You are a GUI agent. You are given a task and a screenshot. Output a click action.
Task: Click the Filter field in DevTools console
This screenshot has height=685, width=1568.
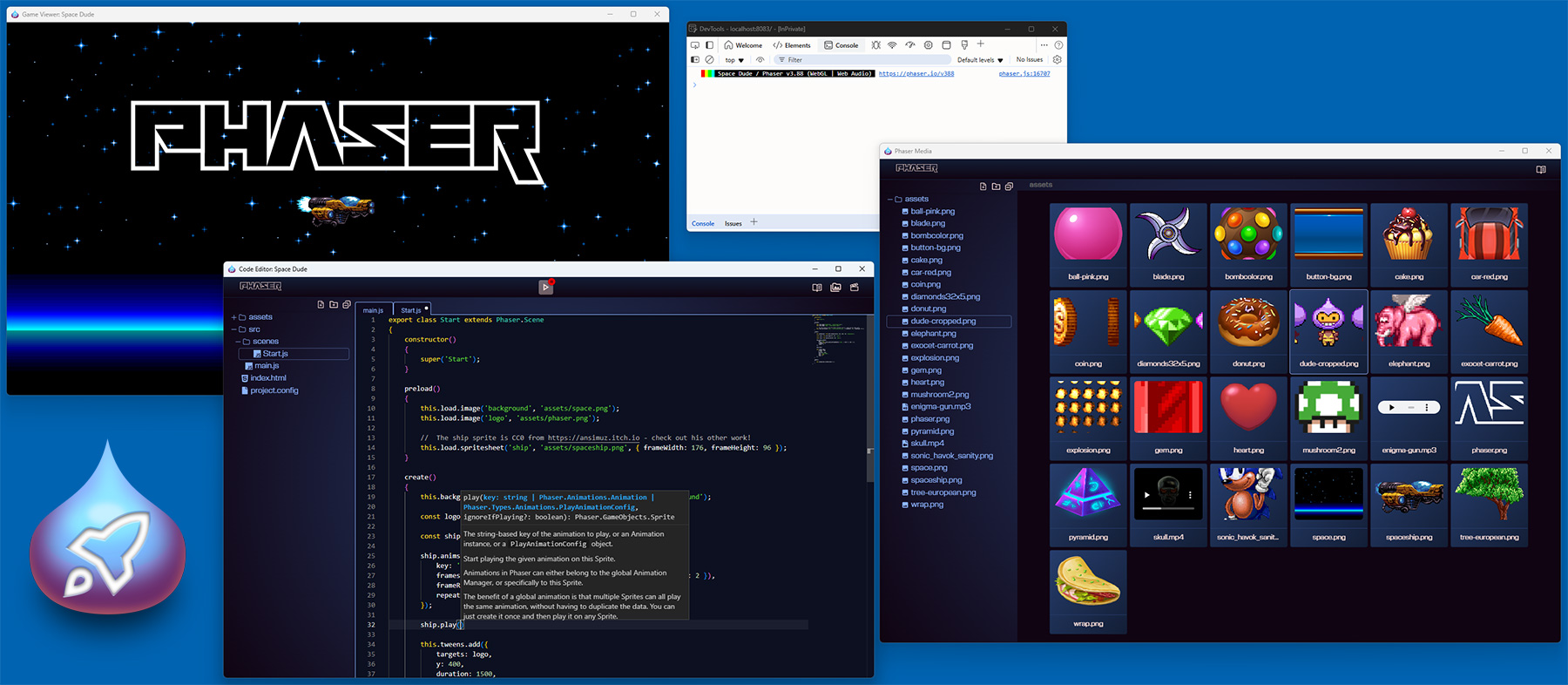tap(862, 60)
